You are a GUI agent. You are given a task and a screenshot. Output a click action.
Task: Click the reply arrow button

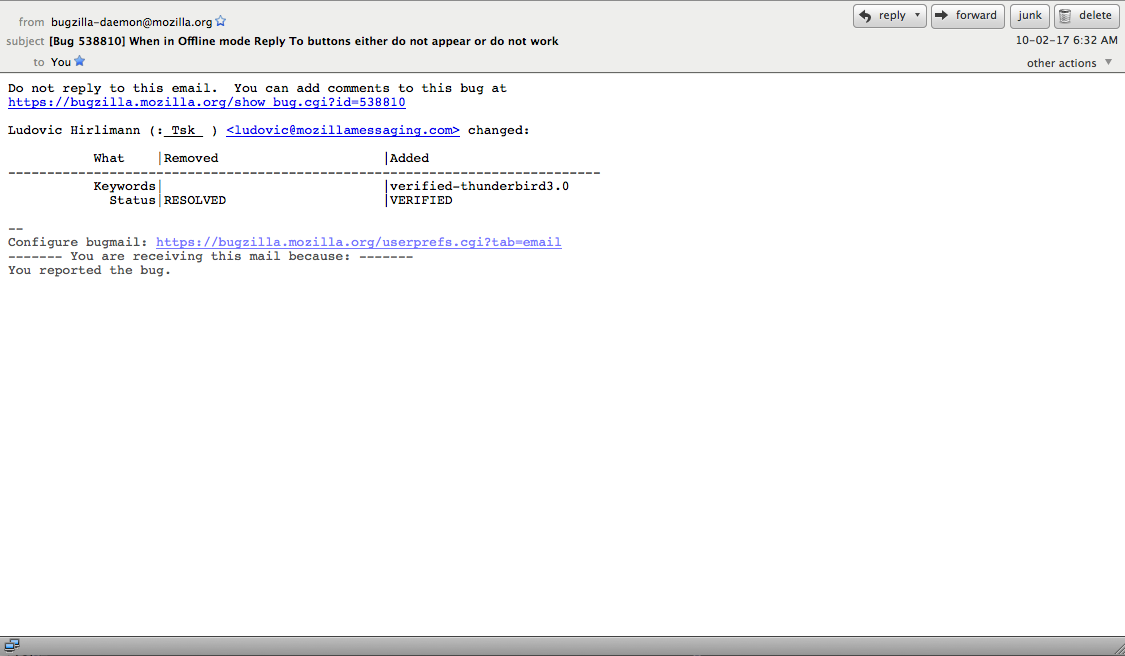tap(881, 16)
